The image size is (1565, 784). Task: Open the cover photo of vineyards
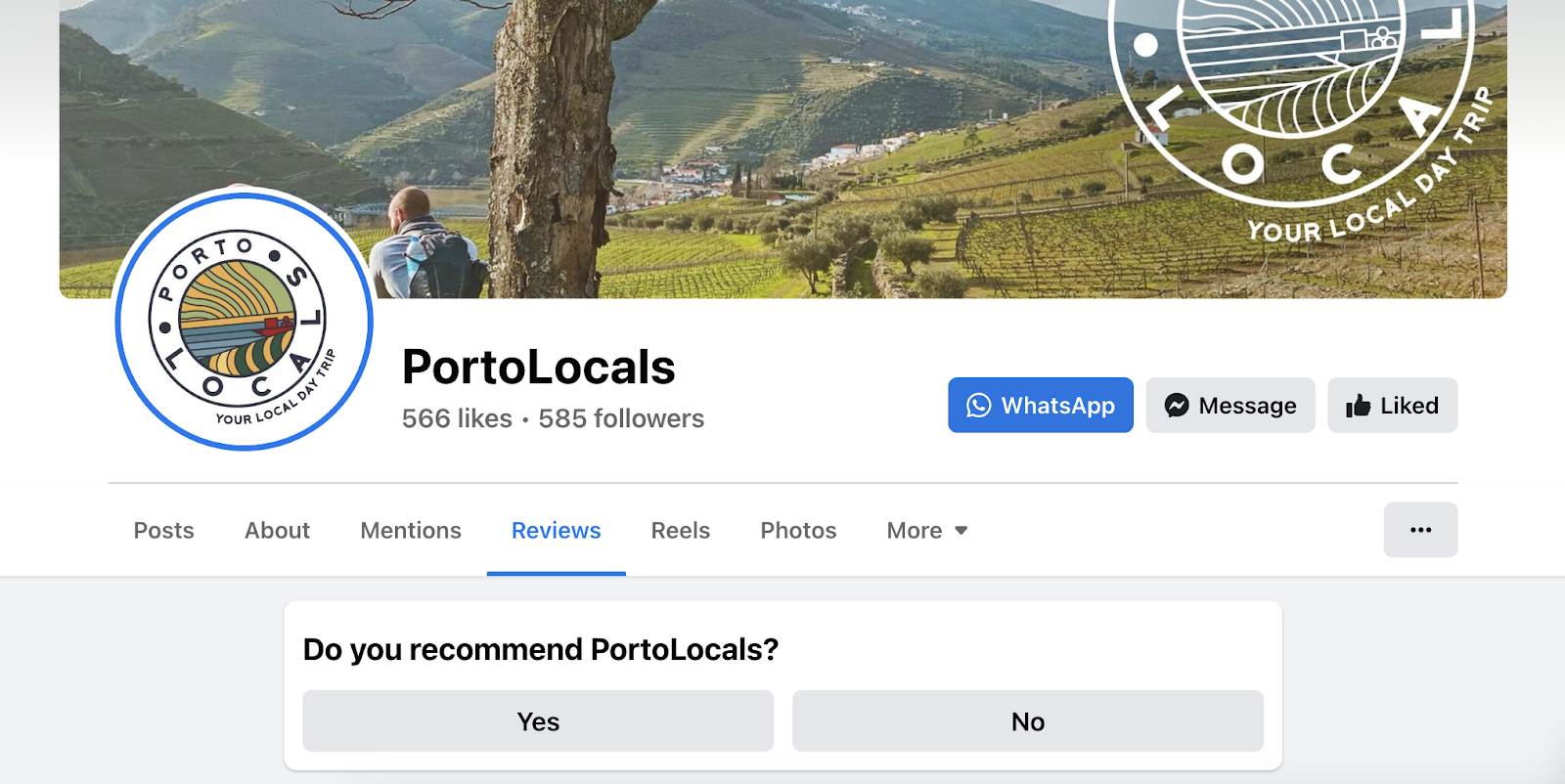pos(782,147)
